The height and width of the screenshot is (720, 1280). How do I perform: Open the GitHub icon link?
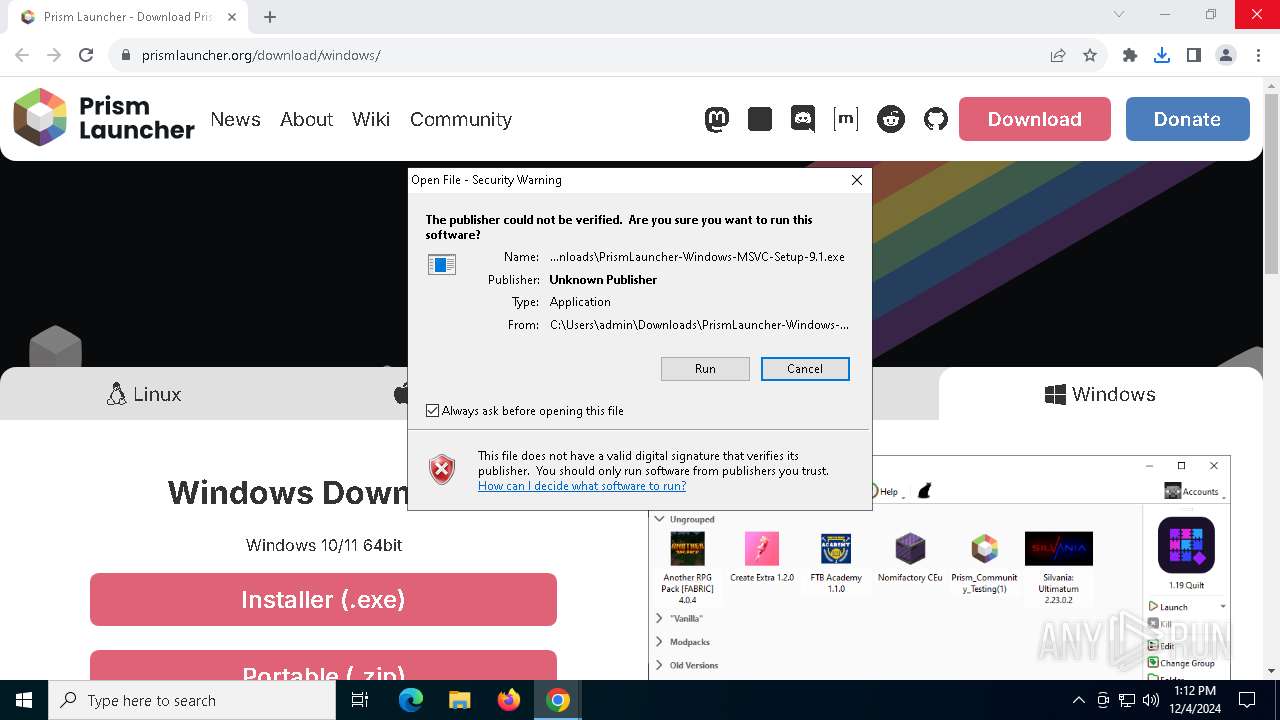click(x=935, y=119)
